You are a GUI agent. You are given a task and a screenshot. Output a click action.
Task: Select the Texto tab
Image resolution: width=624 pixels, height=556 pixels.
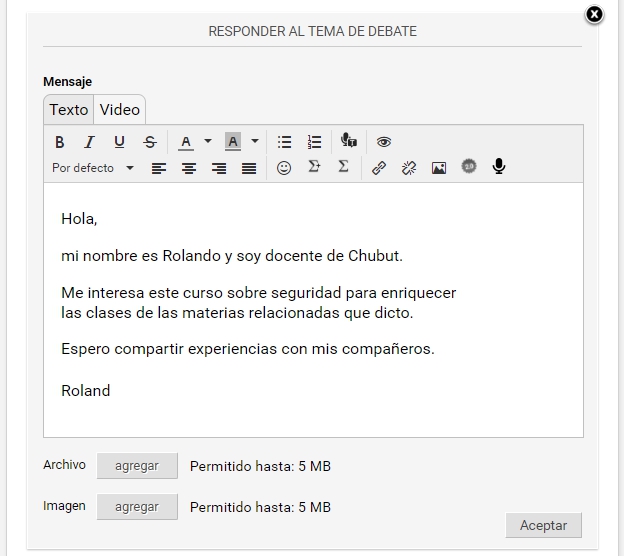[x=69, y=110]
